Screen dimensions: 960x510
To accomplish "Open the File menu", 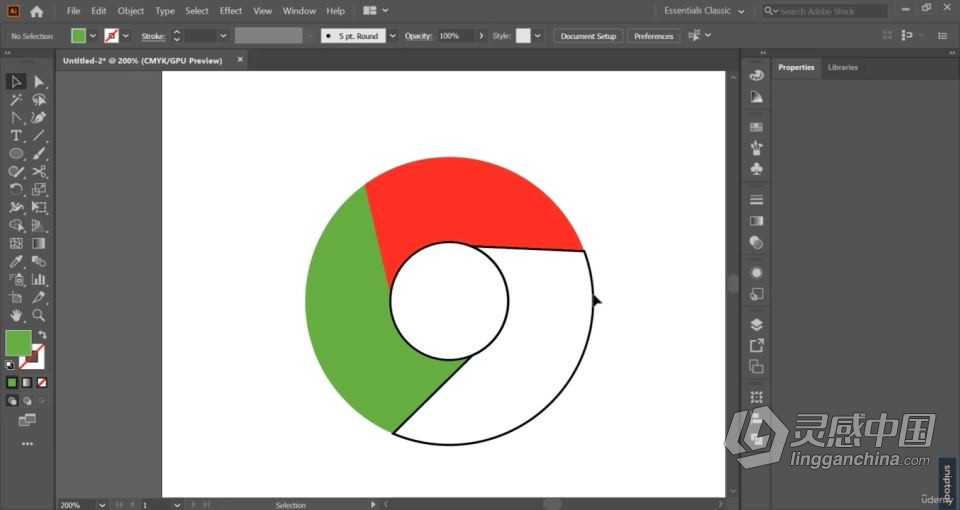I will click(73, 11).
